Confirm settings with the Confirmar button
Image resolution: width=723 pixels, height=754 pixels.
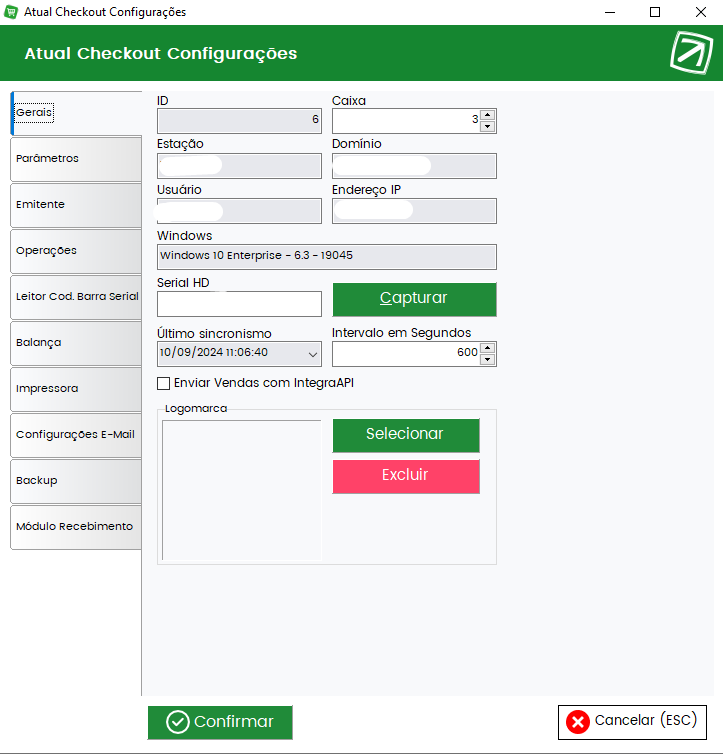220,722
